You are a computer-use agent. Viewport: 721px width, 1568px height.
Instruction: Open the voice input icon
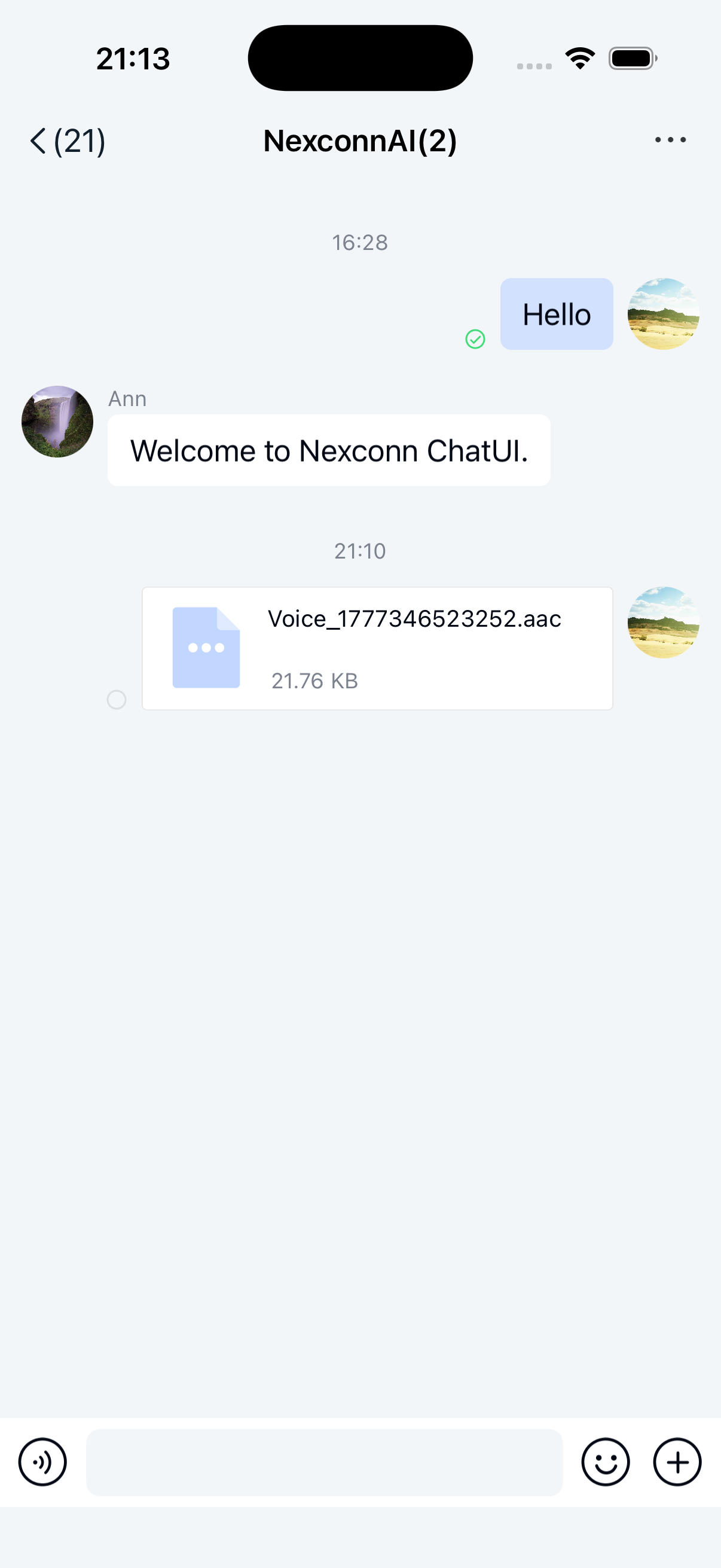pyautogui.click(x=41, y=1462)
